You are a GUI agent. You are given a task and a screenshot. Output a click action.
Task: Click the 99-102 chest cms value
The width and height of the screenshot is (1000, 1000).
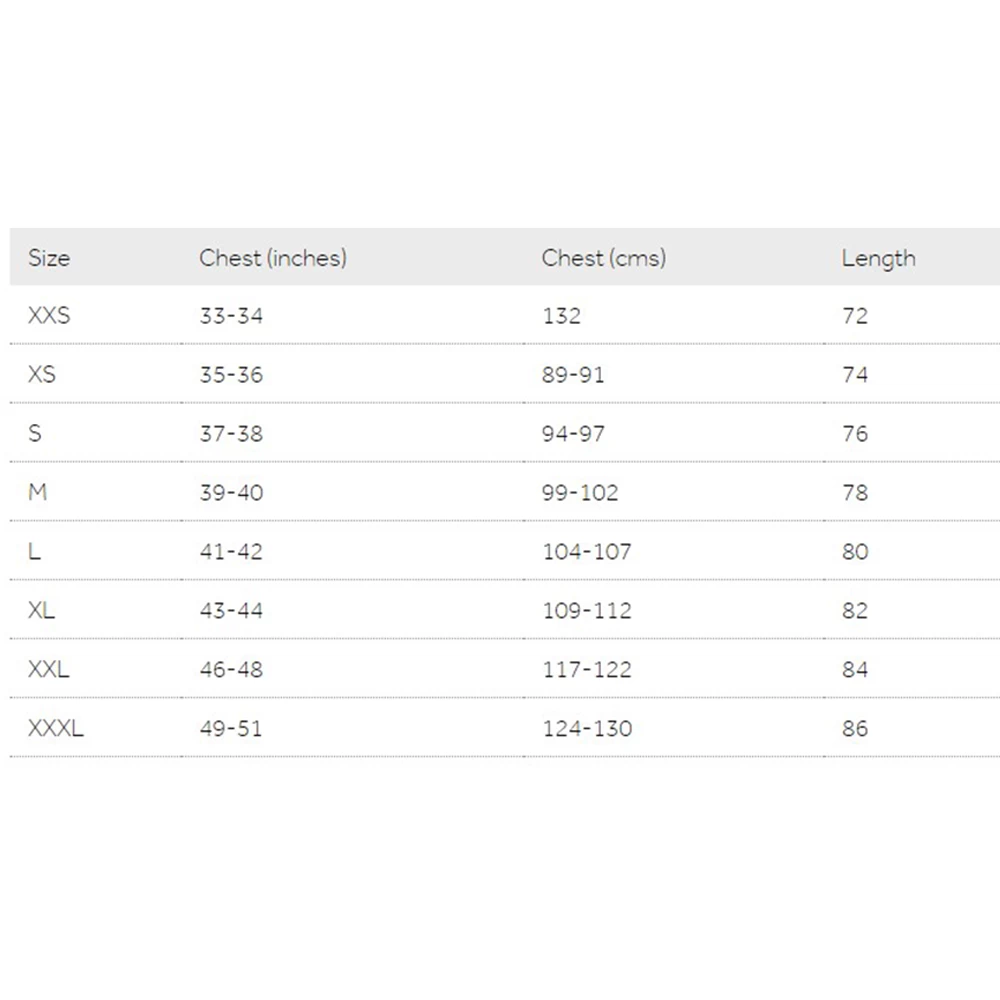click(x=580, y=493)
